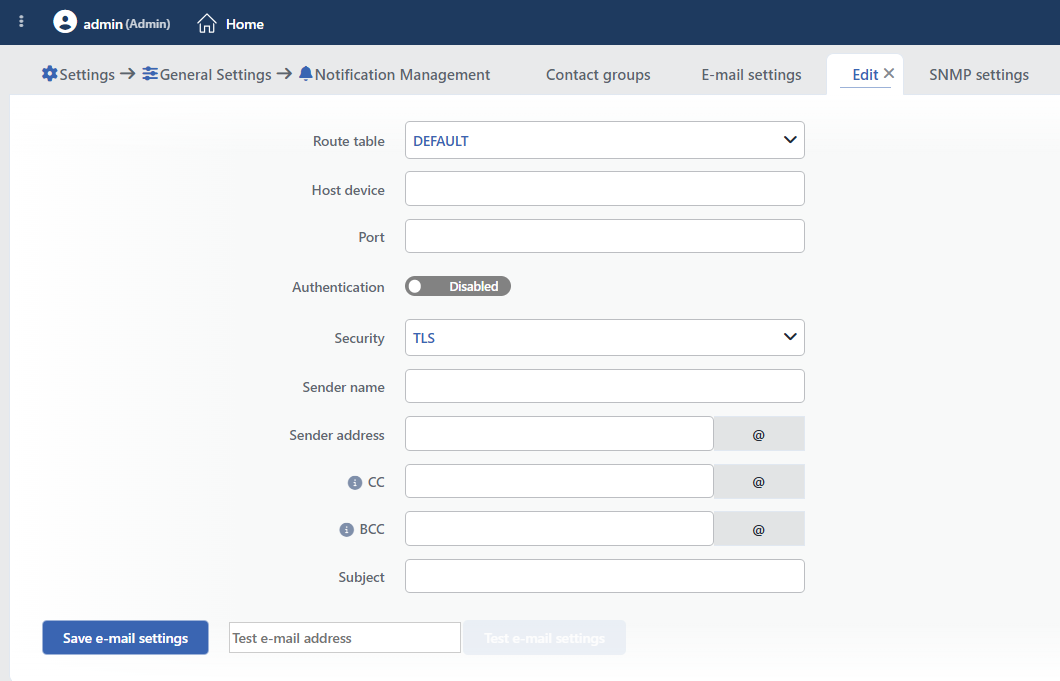Click the Test e-mail settings button
This screenshot has height=681, width=1060.
point(544,638)
